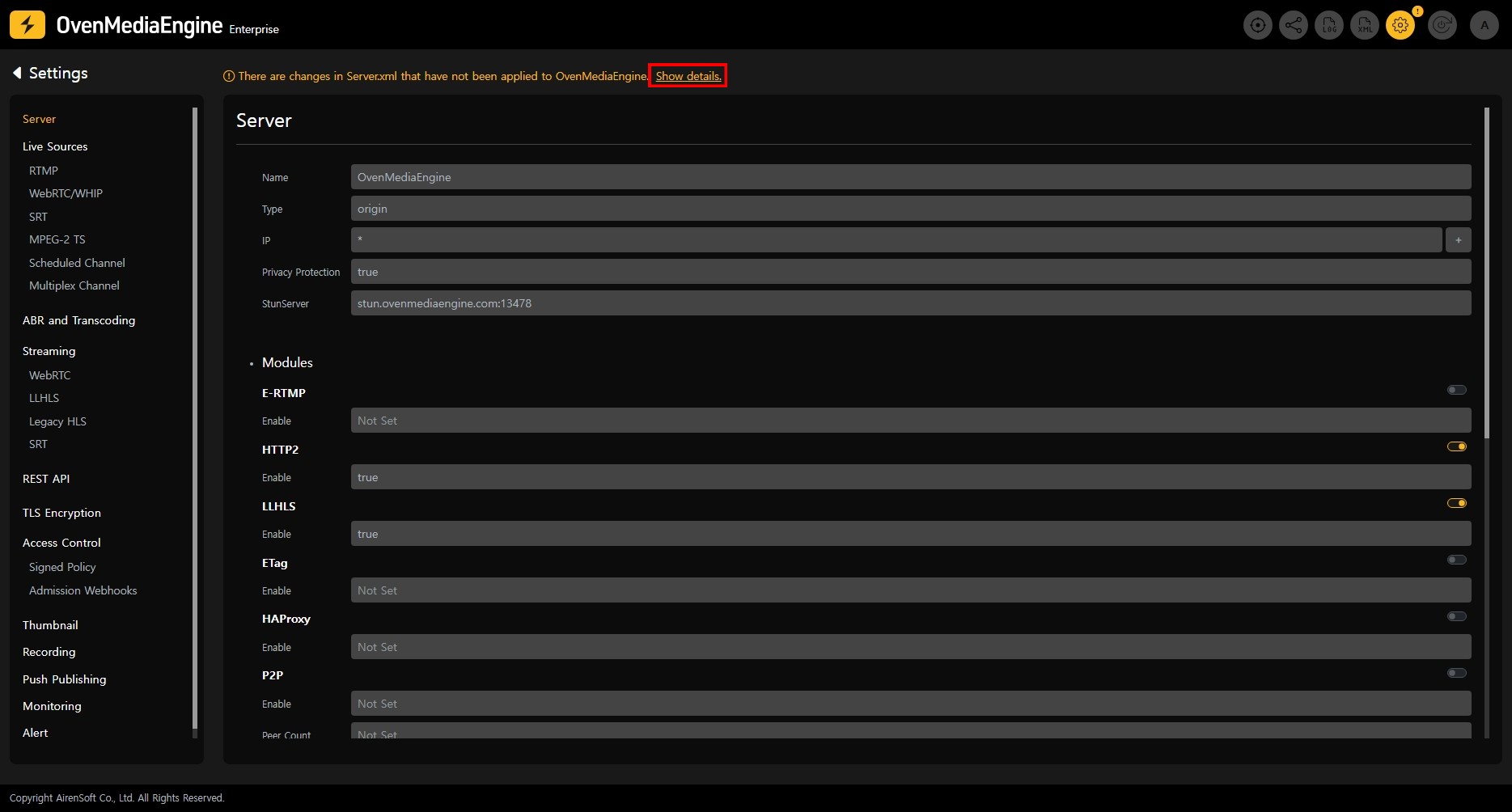Select Server in the settings sidebar
This screenshot has width=1512, height=812.
(x=39, y=119)
